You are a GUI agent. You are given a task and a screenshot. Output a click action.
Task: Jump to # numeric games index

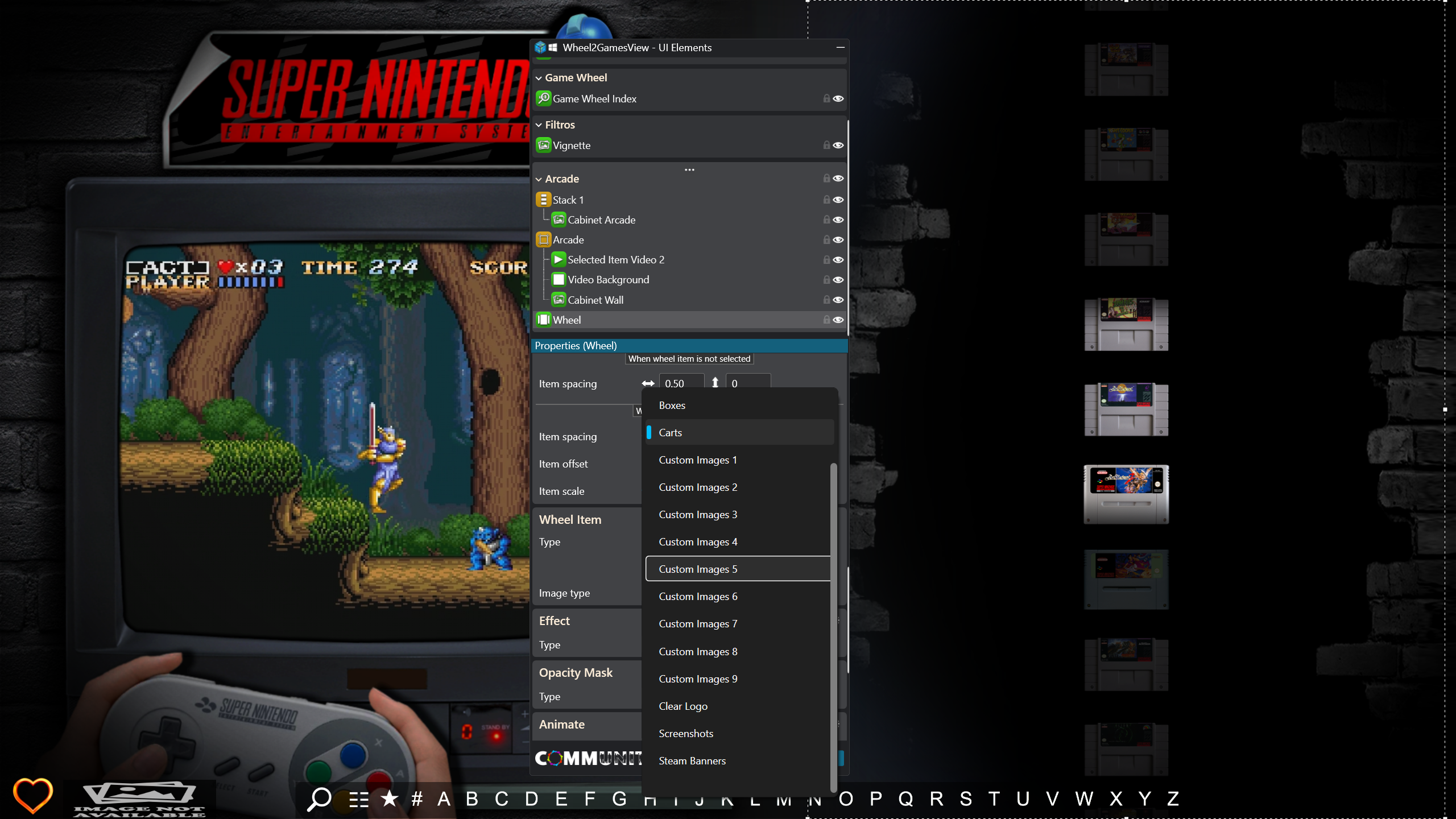[417, 799]
